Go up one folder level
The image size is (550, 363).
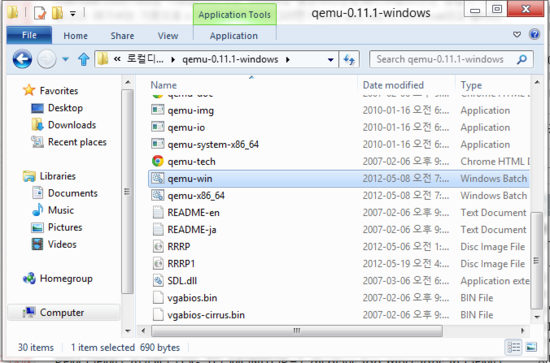coord(83,59)
